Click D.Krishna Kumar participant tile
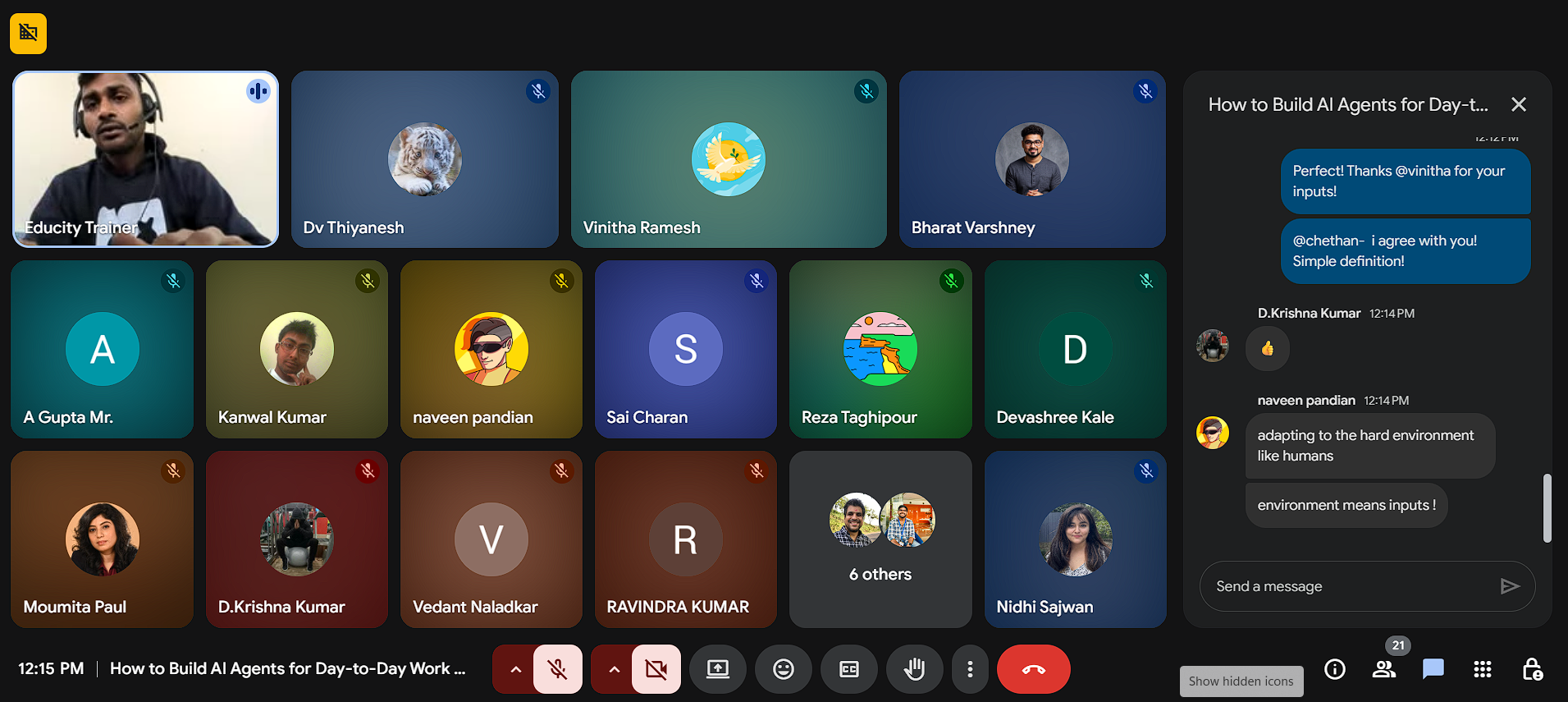The height and width of the screenshot is (702, 1568). click(297, 539)
